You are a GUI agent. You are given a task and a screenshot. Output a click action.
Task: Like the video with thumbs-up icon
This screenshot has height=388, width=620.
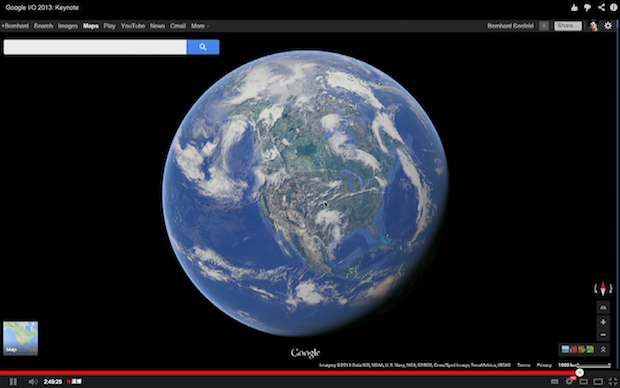[x=574, y=7]
